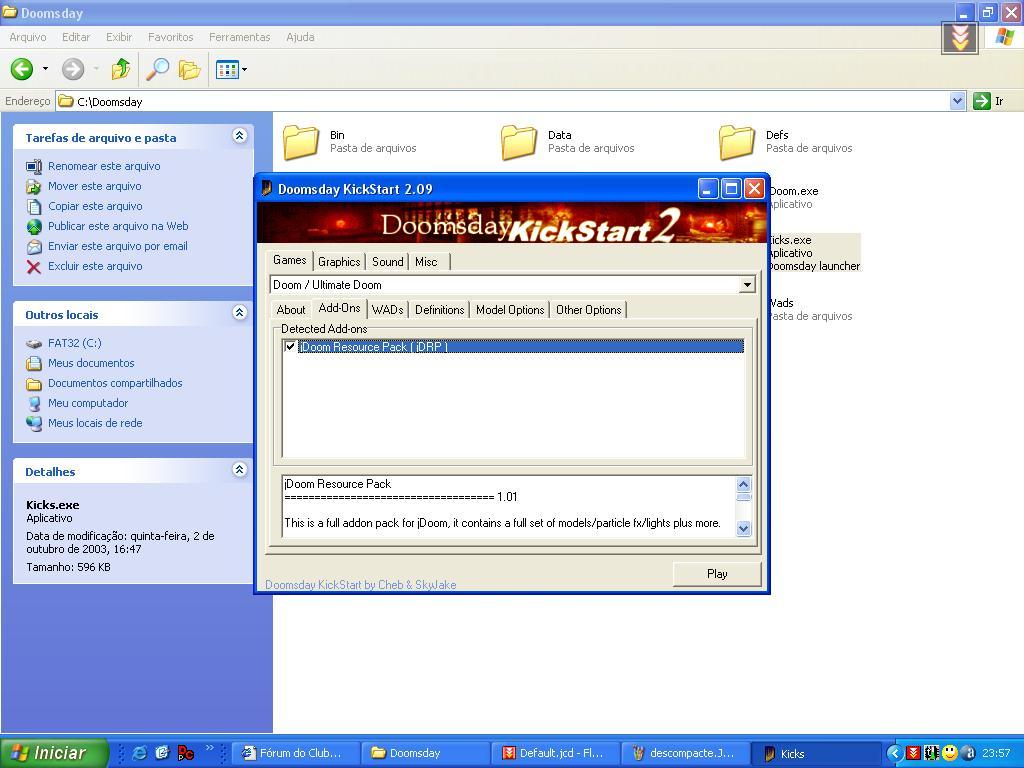The height and width of the screenshot is (768, 1024).
Task: Open the Data folder
Action: [x=519, y=142]
